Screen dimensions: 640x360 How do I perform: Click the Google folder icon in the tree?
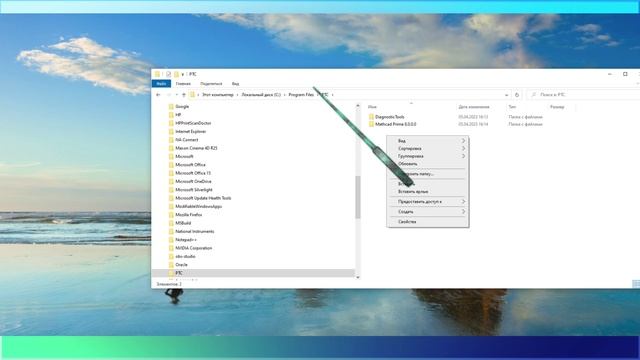tap(171, 107)
